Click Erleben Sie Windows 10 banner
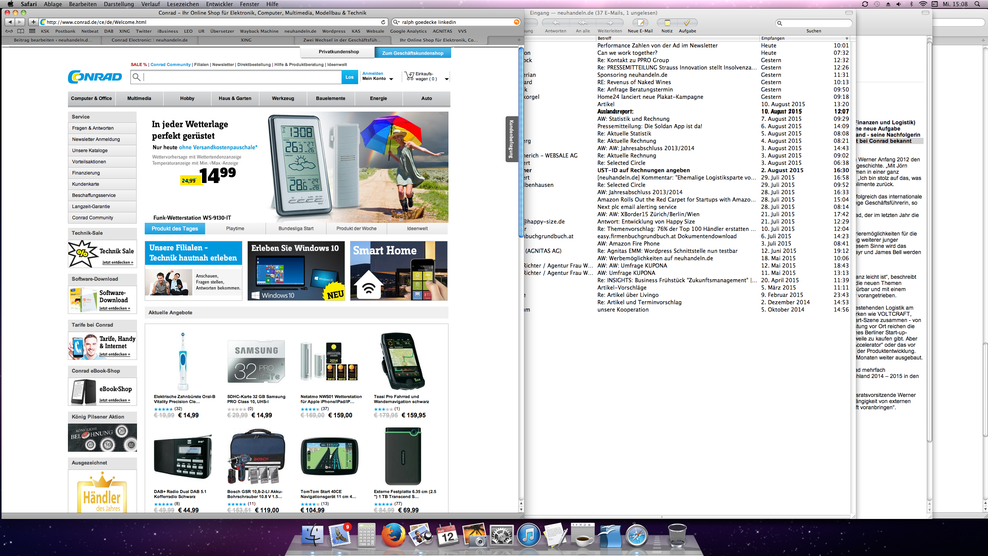This screenshot has height=556, width=988. click(296, 270)
